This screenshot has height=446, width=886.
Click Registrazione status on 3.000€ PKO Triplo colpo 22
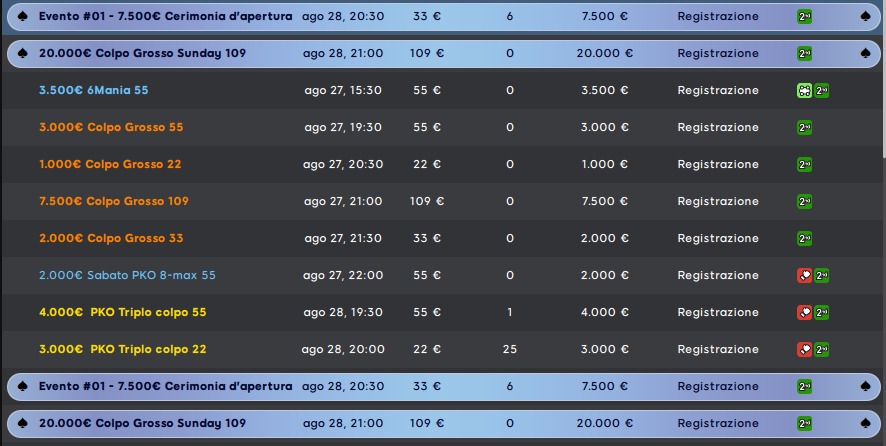click(718, 349)
